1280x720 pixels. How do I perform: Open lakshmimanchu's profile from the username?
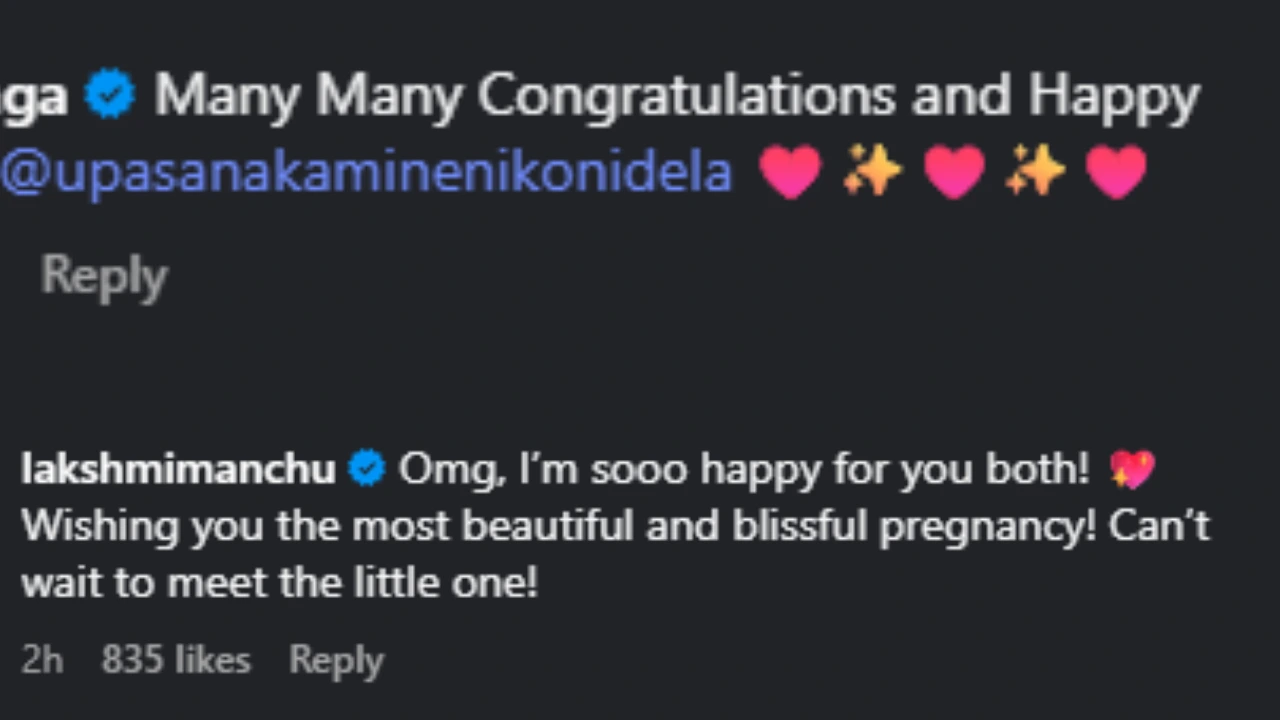[x=178, y=468]
